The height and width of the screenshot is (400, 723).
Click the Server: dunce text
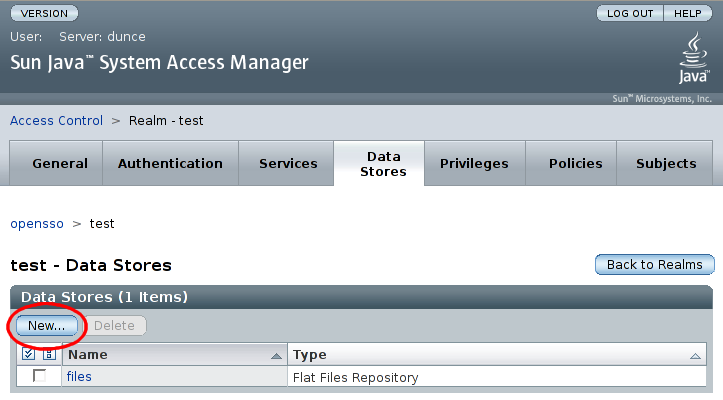pos(102,36)
